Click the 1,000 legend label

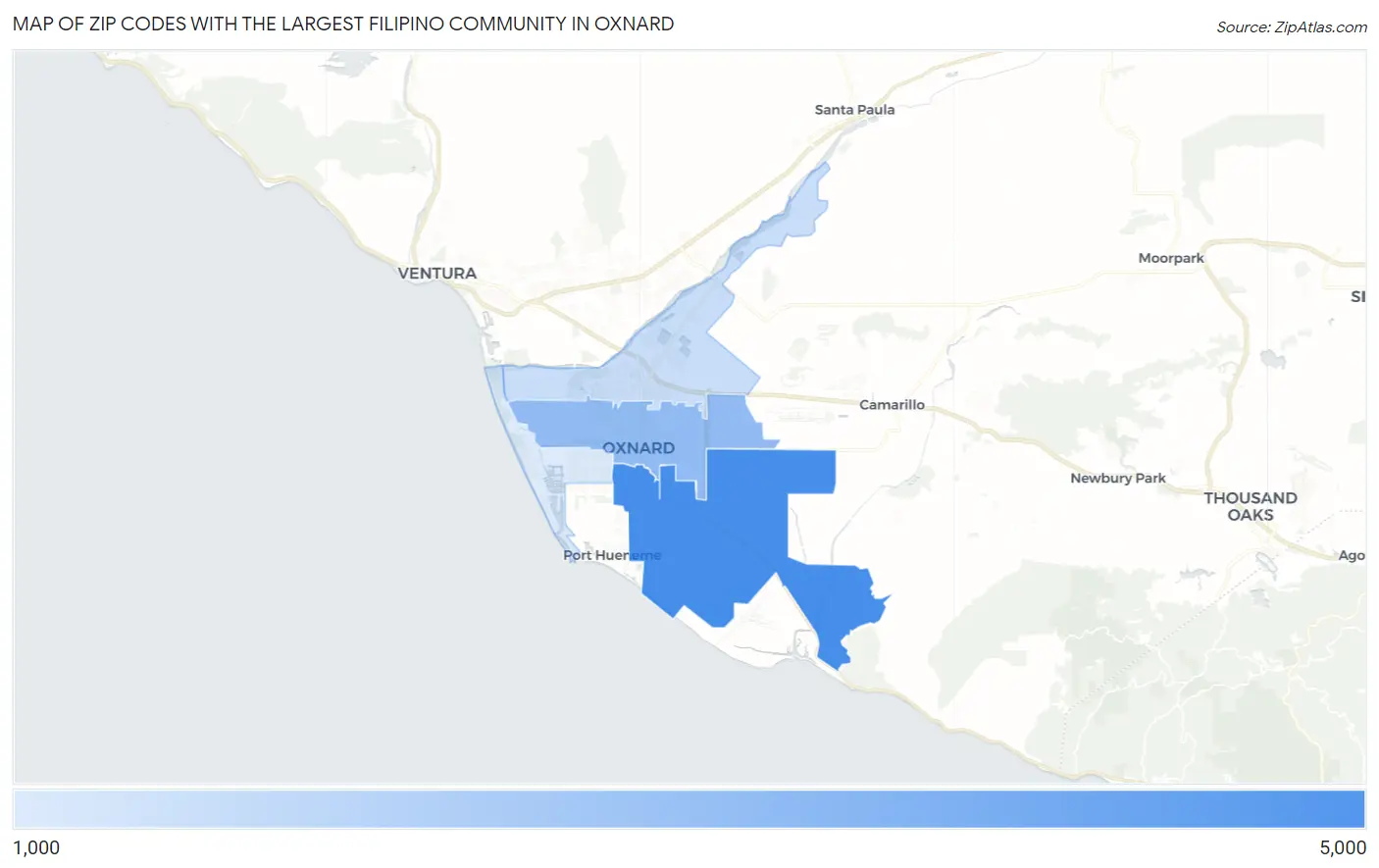click(x=35, y=846)
